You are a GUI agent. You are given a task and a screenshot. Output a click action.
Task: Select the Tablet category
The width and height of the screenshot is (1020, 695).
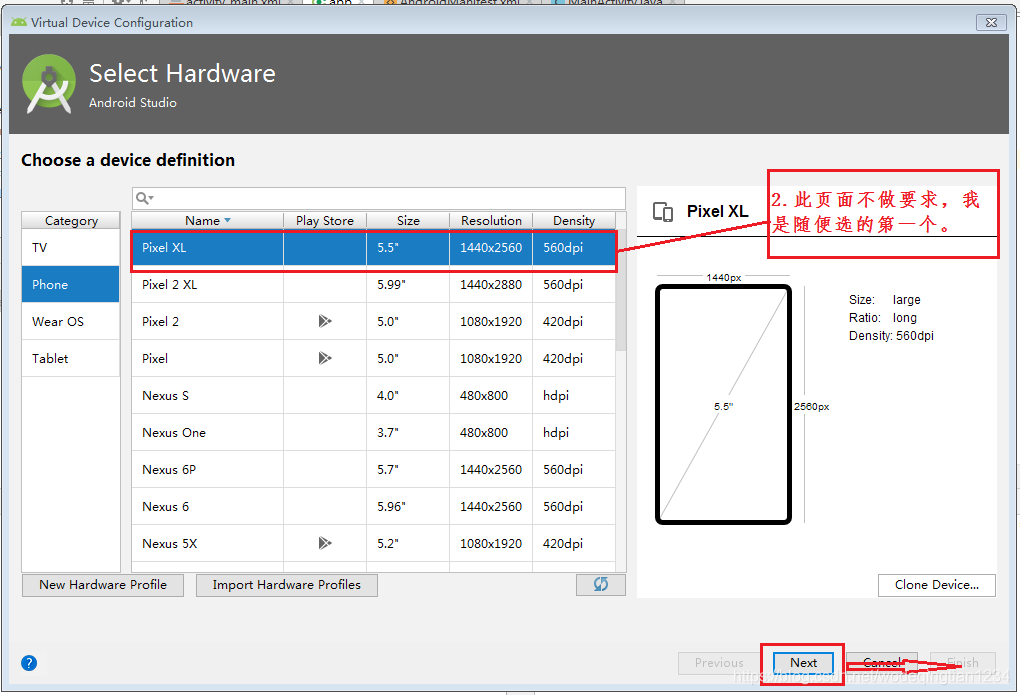click(71, 359)
